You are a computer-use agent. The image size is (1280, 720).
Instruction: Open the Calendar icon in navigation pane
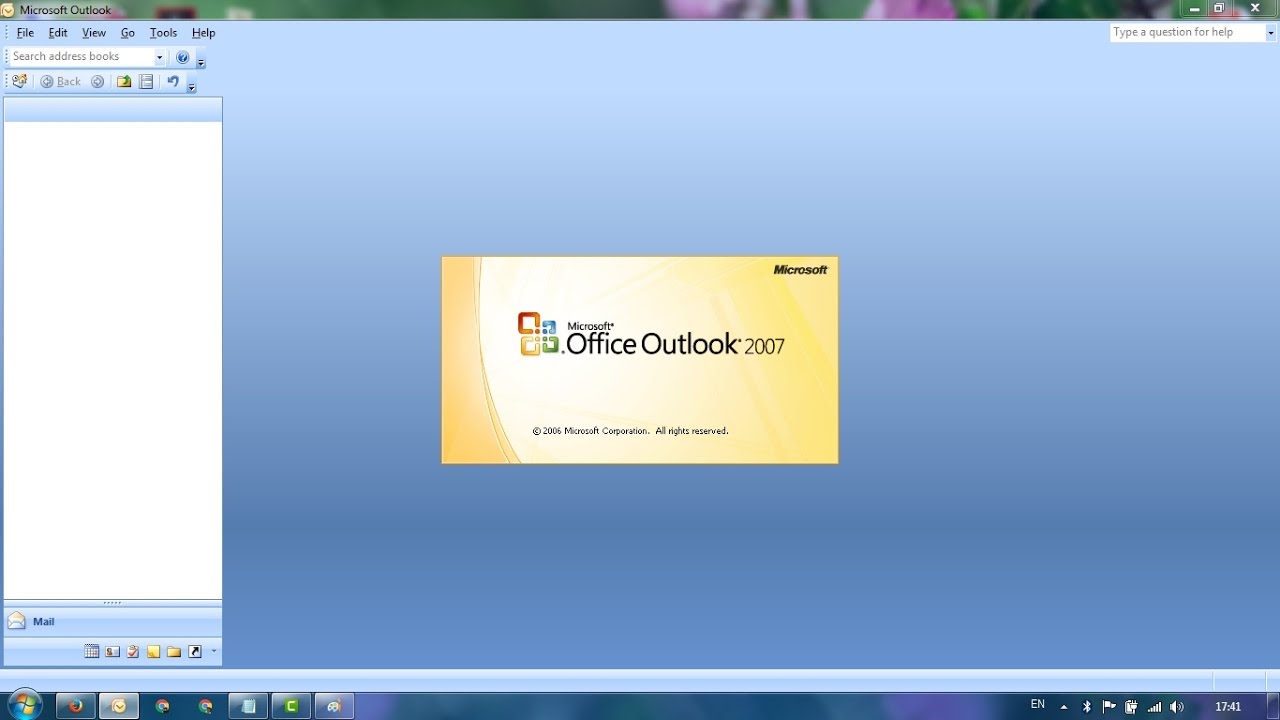click(x=92, y=652)
